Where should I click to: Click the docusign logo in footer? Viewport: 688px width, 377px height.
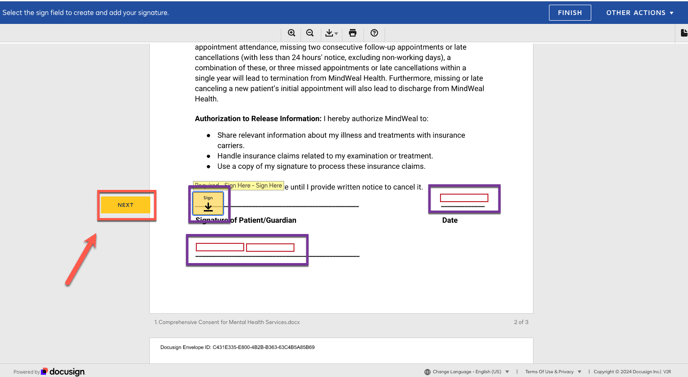[x=62, y=372]
